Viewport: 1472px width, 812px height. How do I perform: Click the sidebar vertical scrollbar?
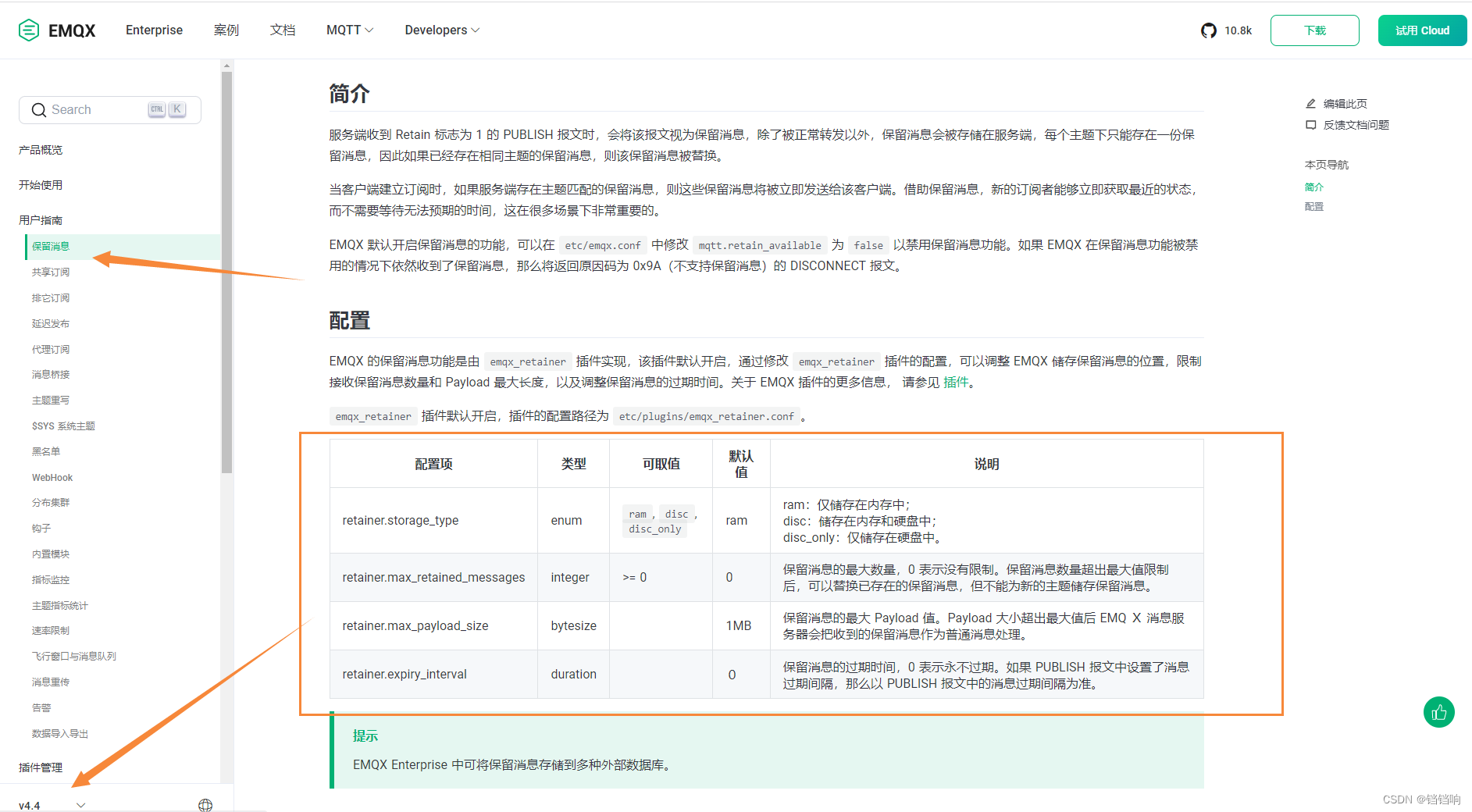point(227,273)
